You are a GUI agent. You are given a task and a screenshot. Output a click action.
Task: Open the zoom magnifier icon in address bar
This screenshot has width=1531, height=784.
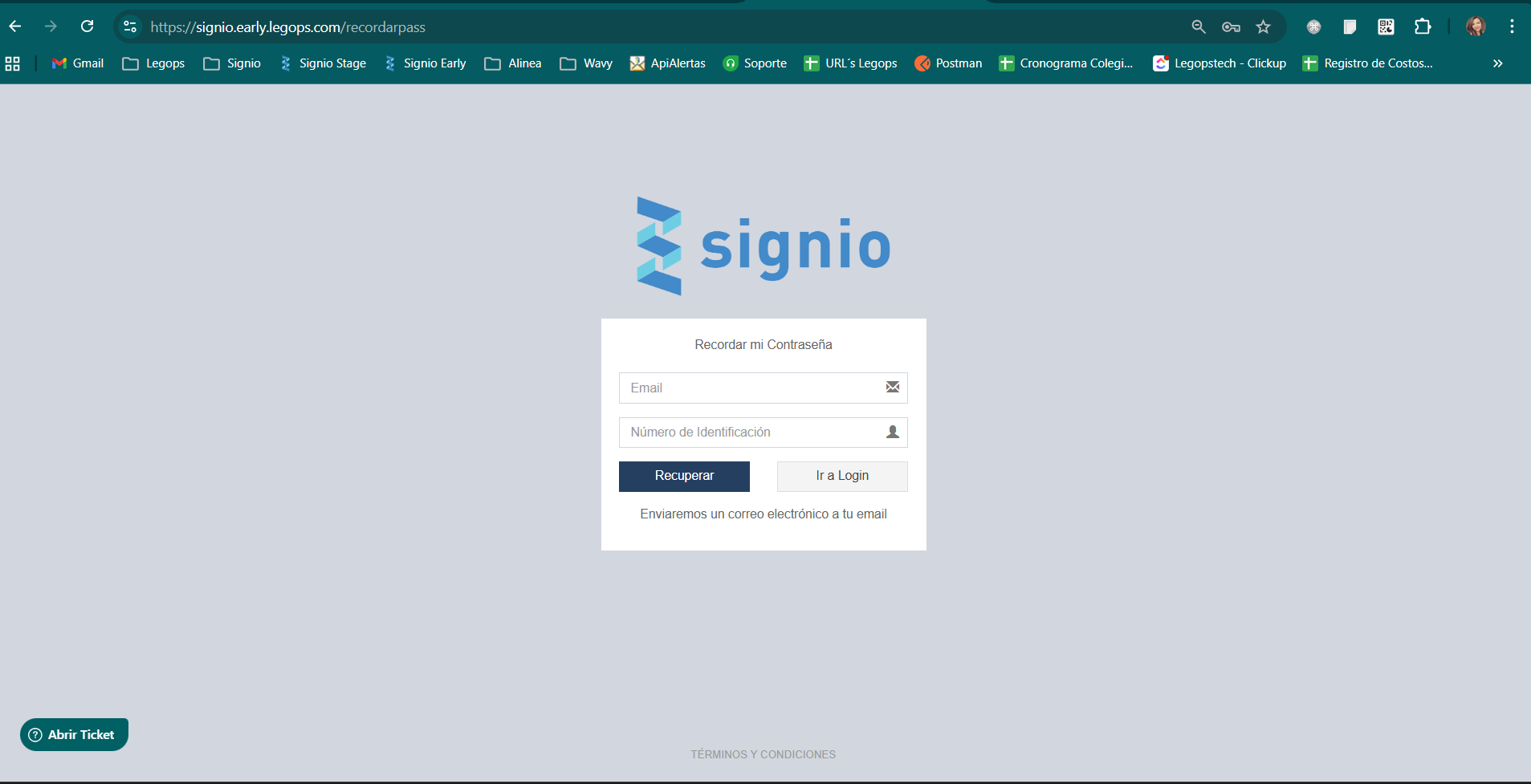tap(1199, 26)
